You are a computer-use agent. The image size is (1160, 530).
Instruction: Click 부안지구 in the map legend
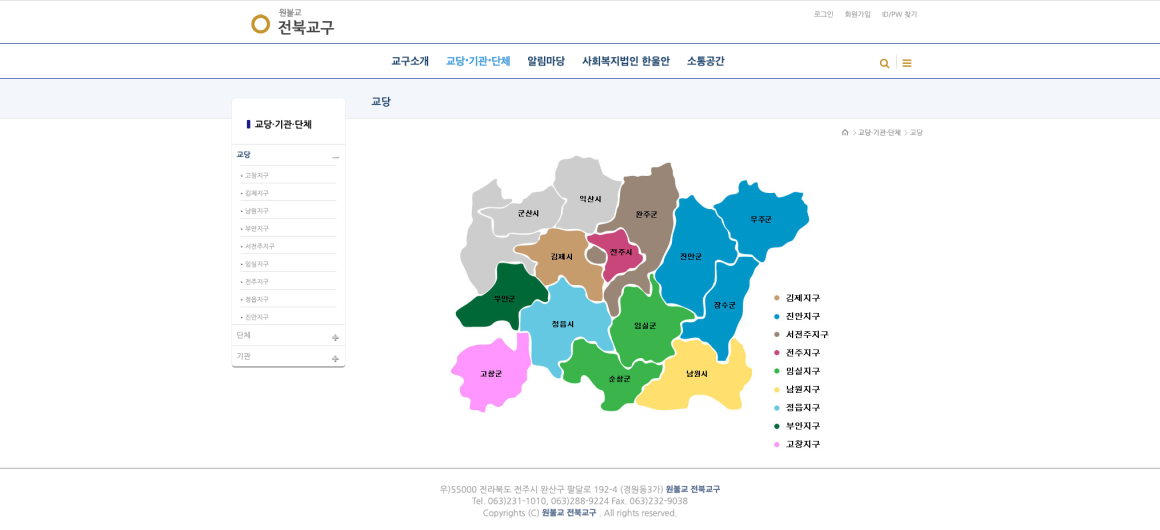click(803, 426)
